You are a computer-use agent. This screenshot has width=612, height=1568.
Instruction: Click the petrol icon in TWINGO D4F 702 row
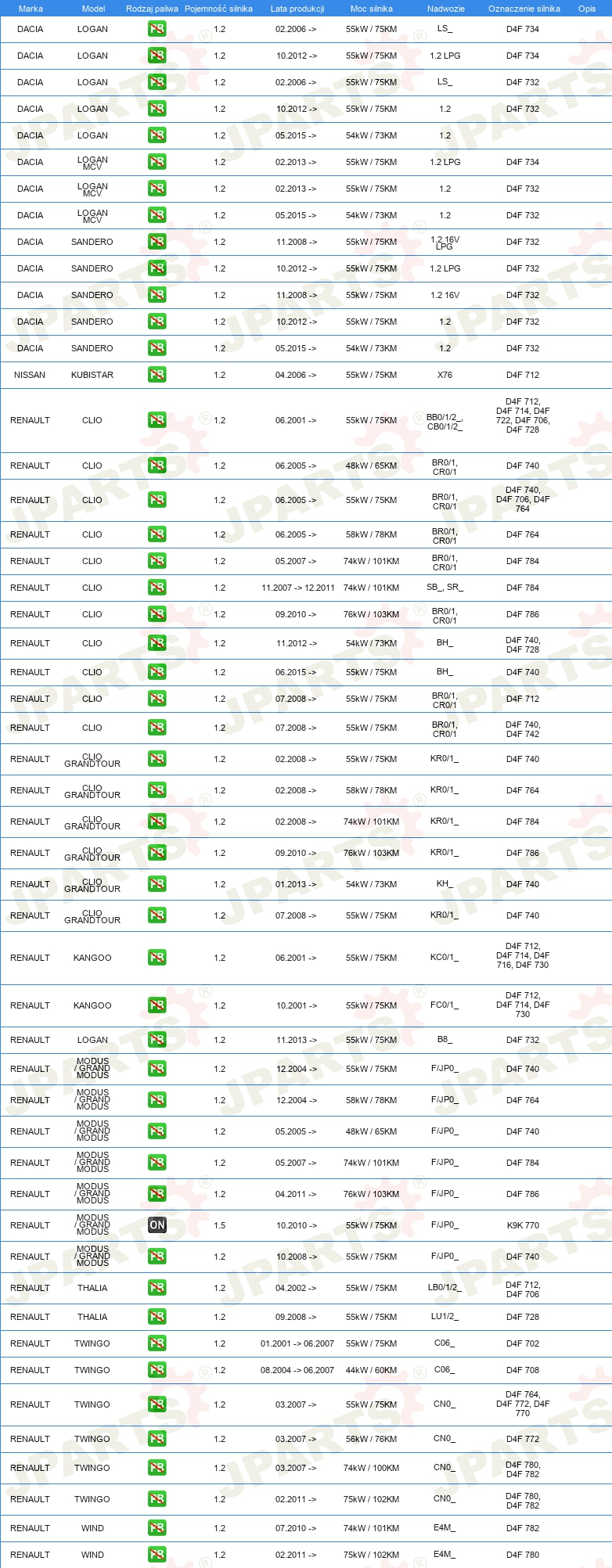point(157,1343)
